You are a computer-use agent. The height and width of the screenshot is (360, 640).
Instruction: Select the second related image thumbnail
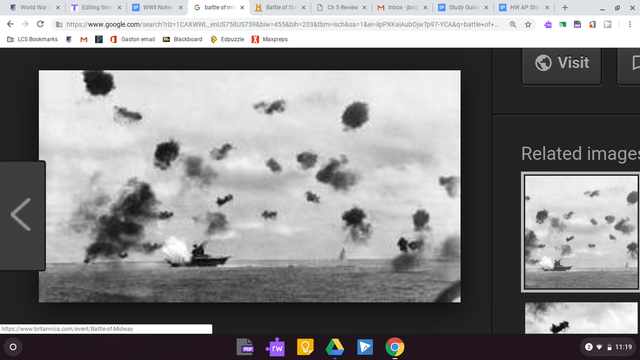581,318
